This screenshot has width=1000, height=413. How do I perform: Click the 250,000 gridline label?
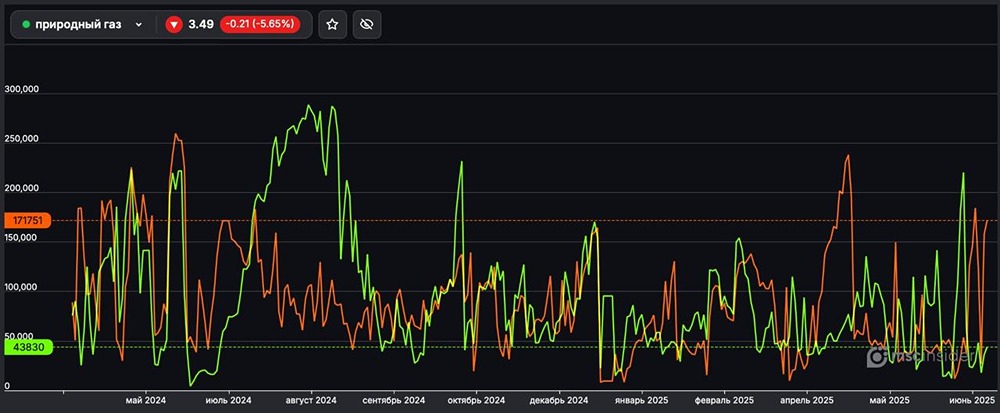tap(22, 140)
